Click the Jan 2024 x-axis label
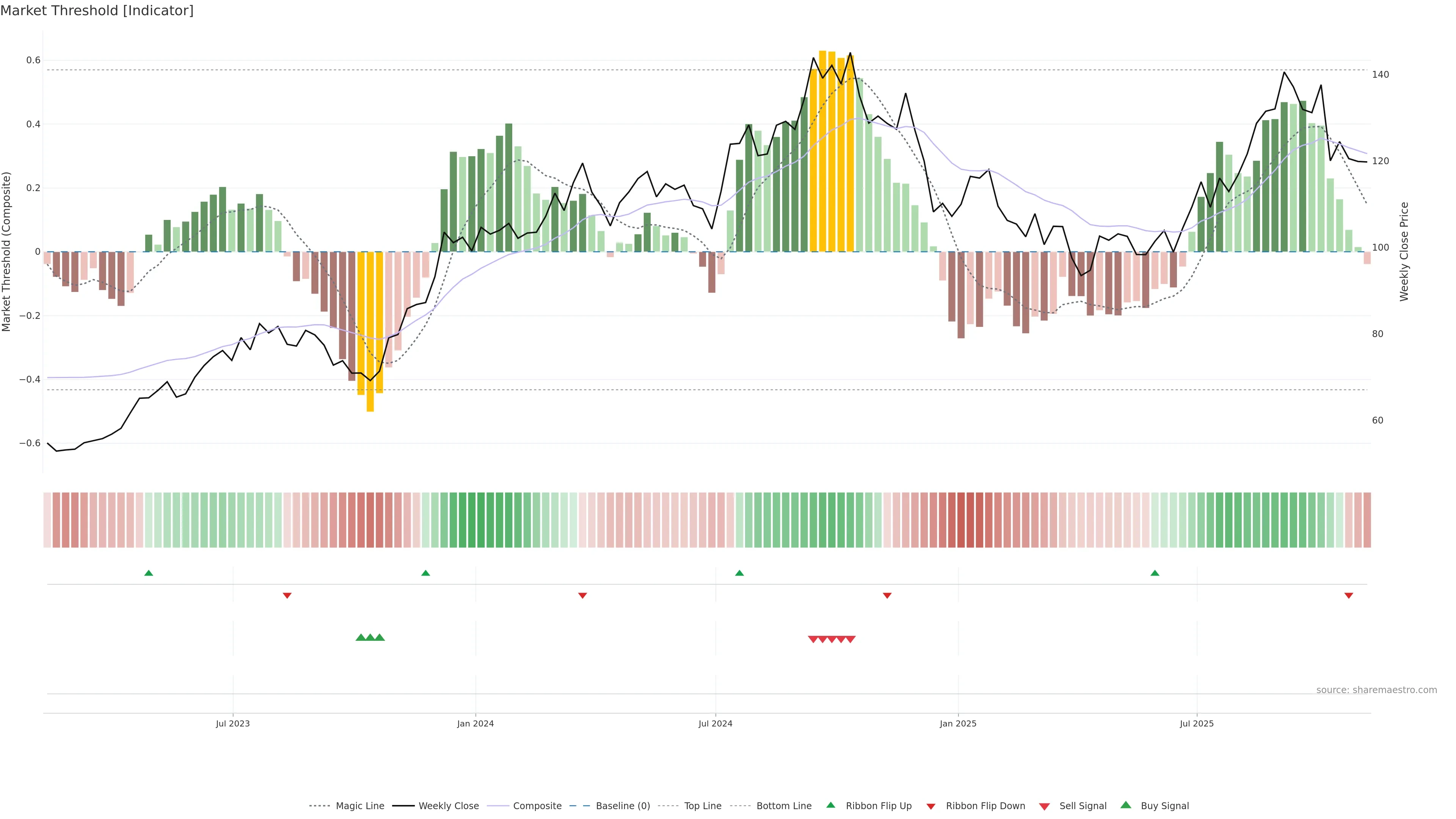Viewport: 1456px width, 819px height. point(475,723)
